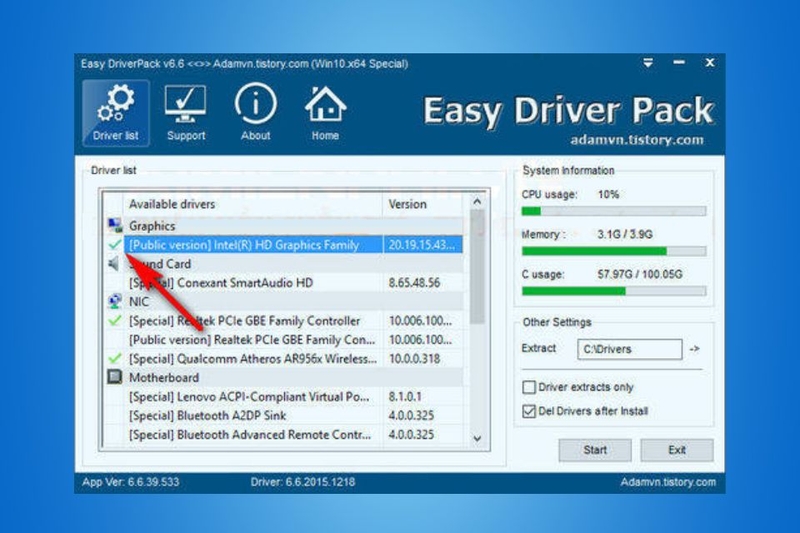Viewport: 800px width, 533px height.
Task: Click the browse arrow next to Extract path
Action: 694,349
